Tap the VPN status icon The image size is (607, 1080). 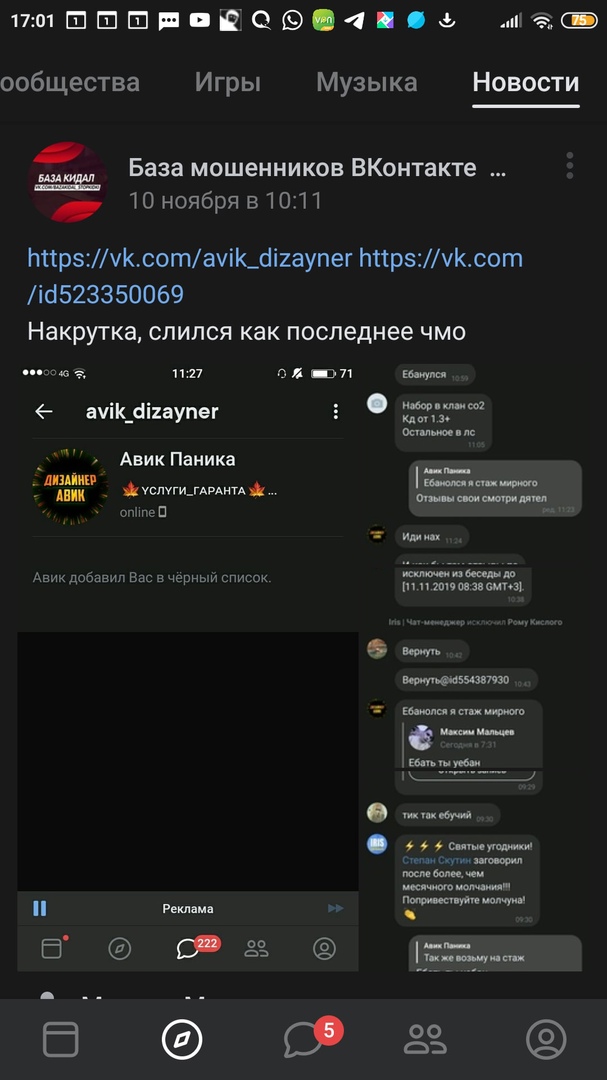pyautogui.click(x=323, y=21)
